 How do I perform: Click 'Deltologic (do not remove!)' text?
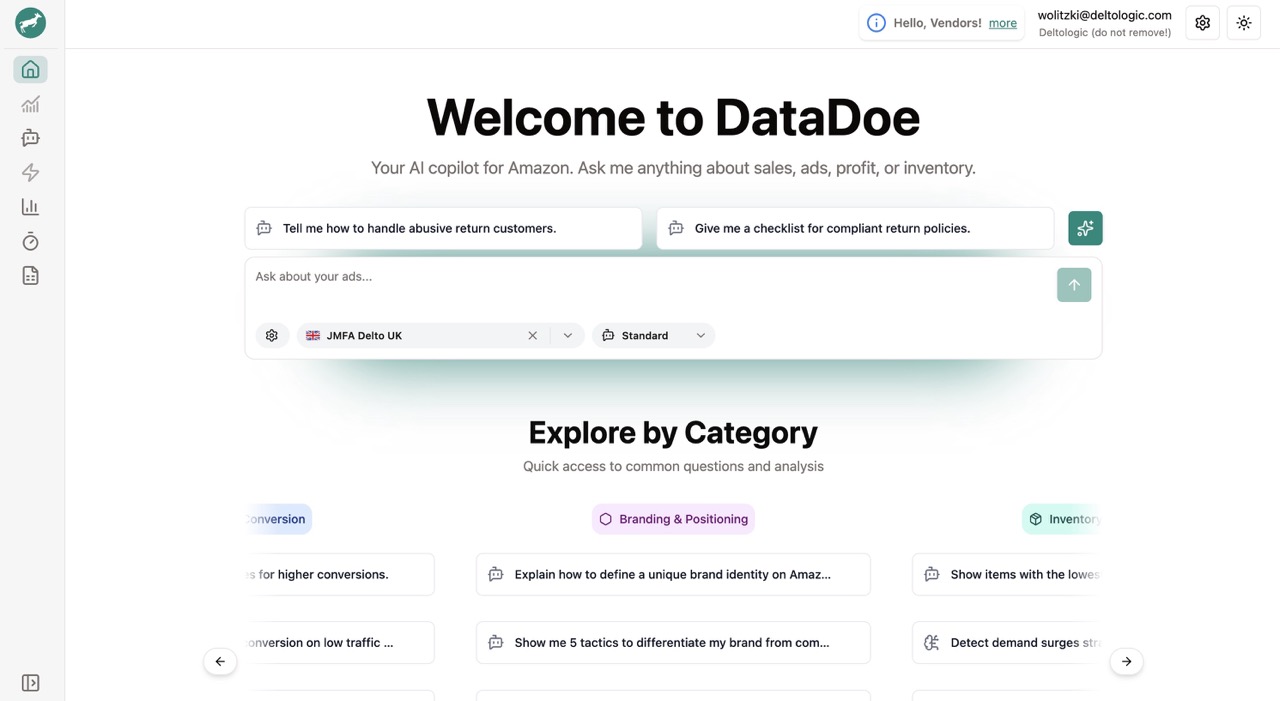(1105, 32)
